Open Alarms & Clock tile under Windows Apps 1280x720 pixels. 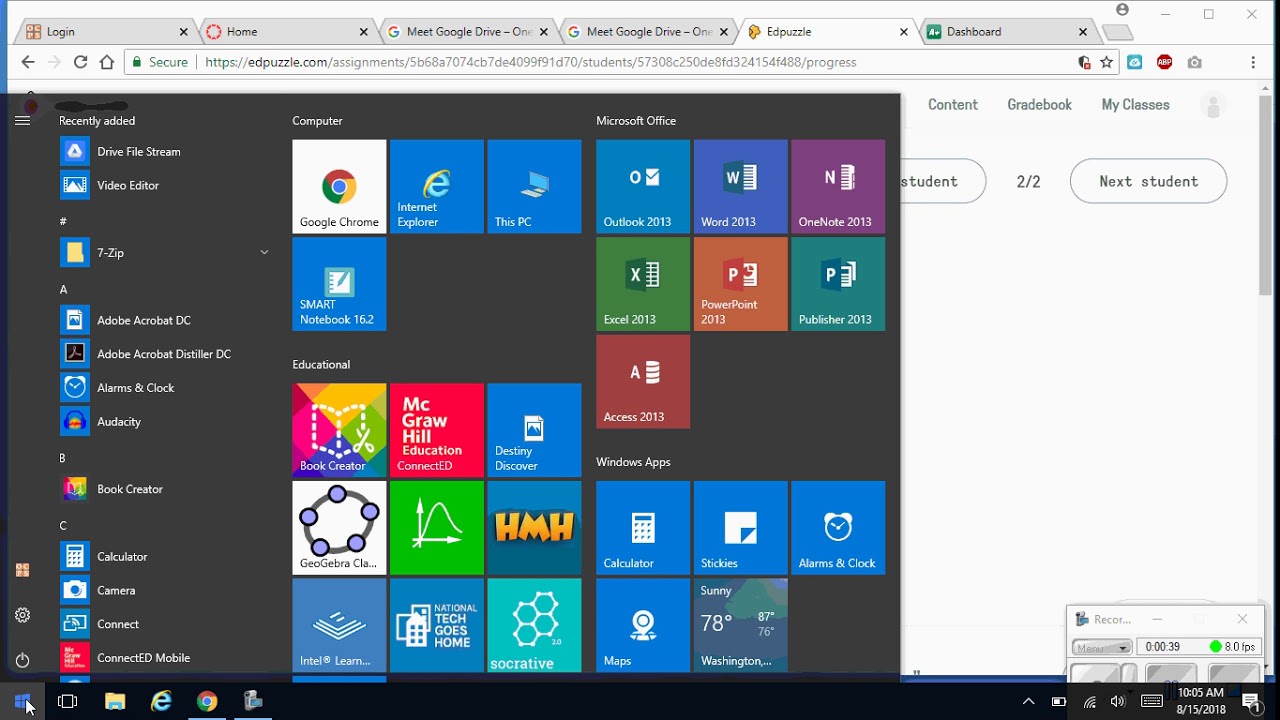(x=838, y=528)
